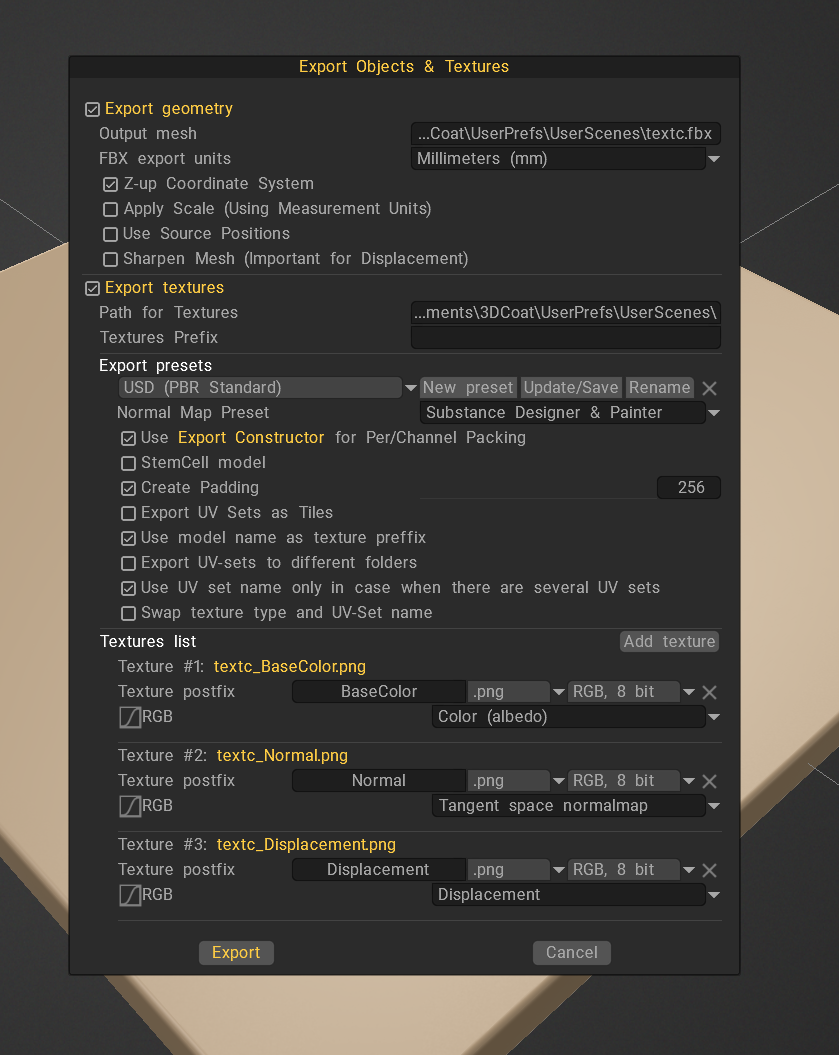This screenshot has height=1055, width=839.
Task: Remove Texture #3 Displacement using X icon
Action: [709, 871]
